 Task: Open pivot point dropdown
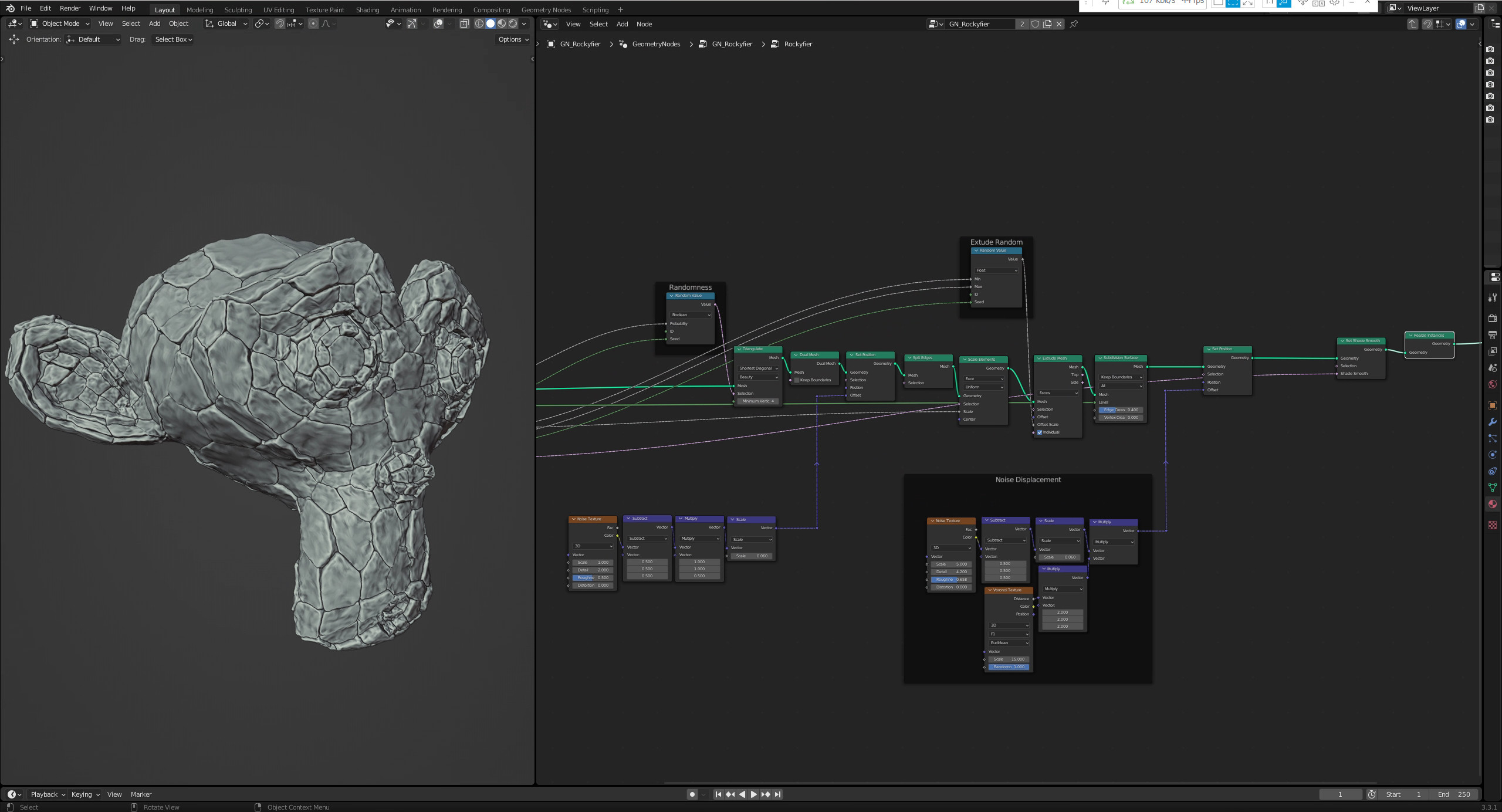coord(262,23)
